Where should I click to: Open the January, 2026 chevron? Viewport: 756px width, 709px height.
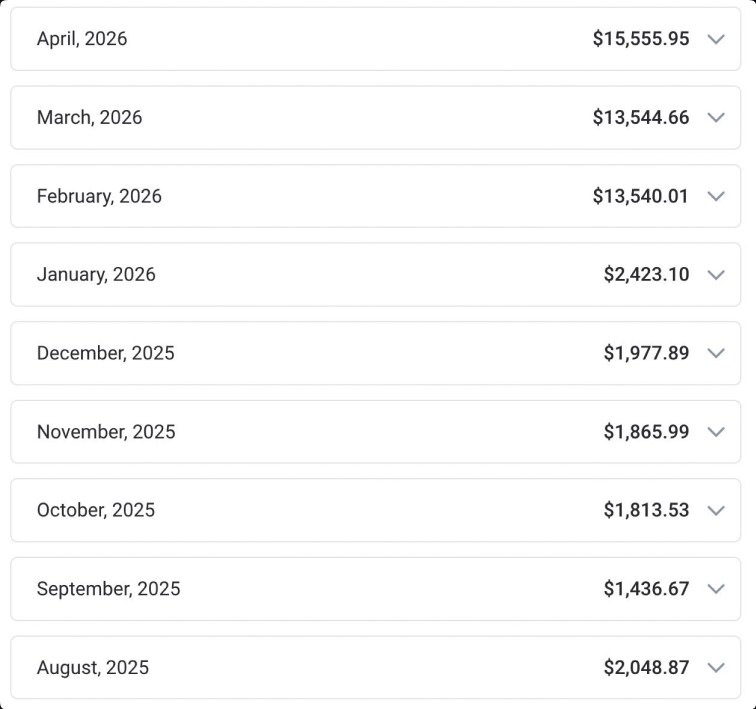pyautogui.click(x=716, y=275)
